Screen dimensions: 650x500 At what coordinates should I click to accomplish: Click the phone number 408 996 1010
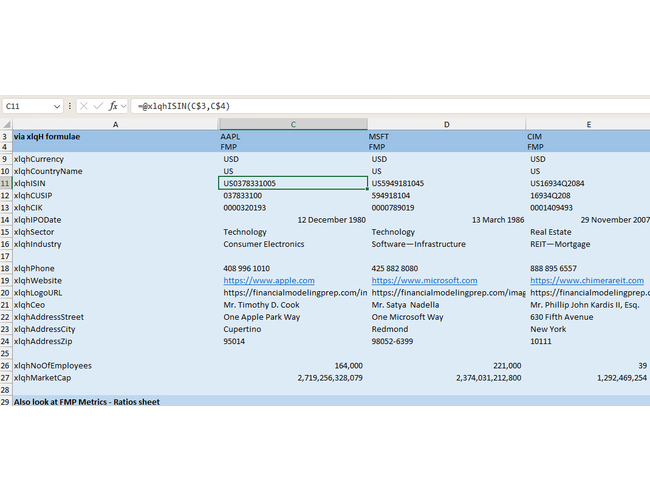coord(293,268)
